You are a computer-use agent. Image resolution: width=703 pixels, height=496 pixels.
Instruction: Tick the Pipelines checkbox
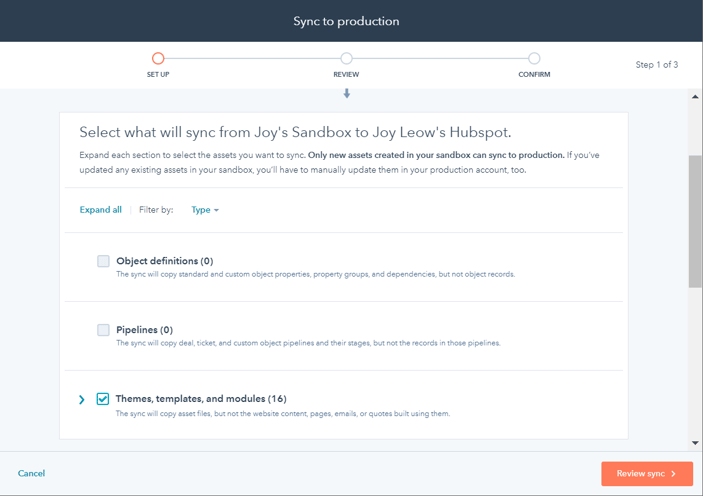pos(103,330)
